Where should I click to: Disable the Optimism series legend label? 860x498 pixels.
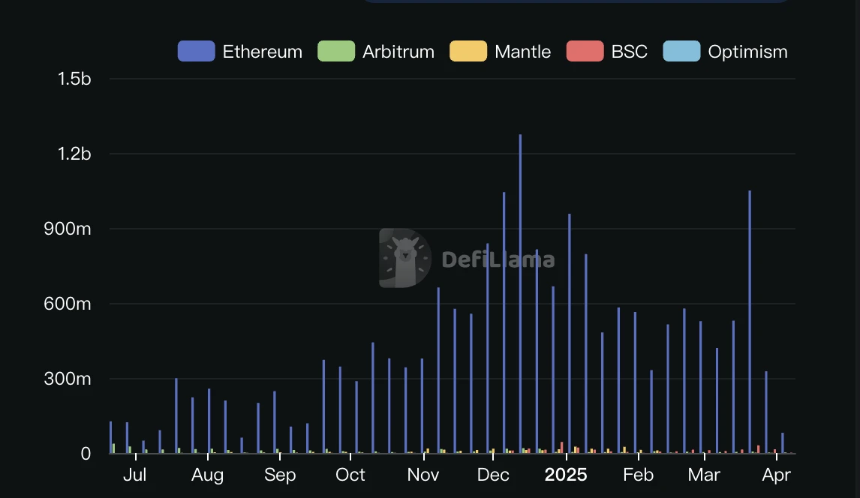[747, 52]
